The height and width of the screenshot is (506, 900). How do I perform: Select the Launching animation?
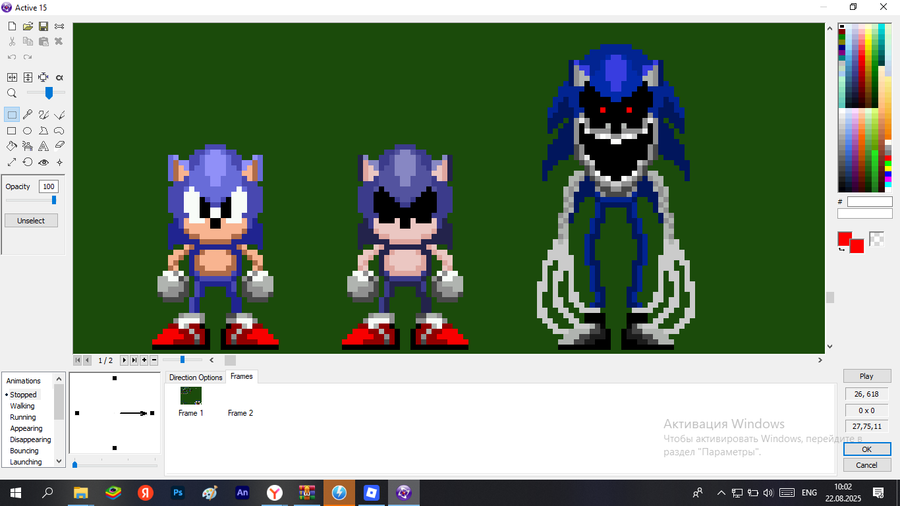pos(25,462)
